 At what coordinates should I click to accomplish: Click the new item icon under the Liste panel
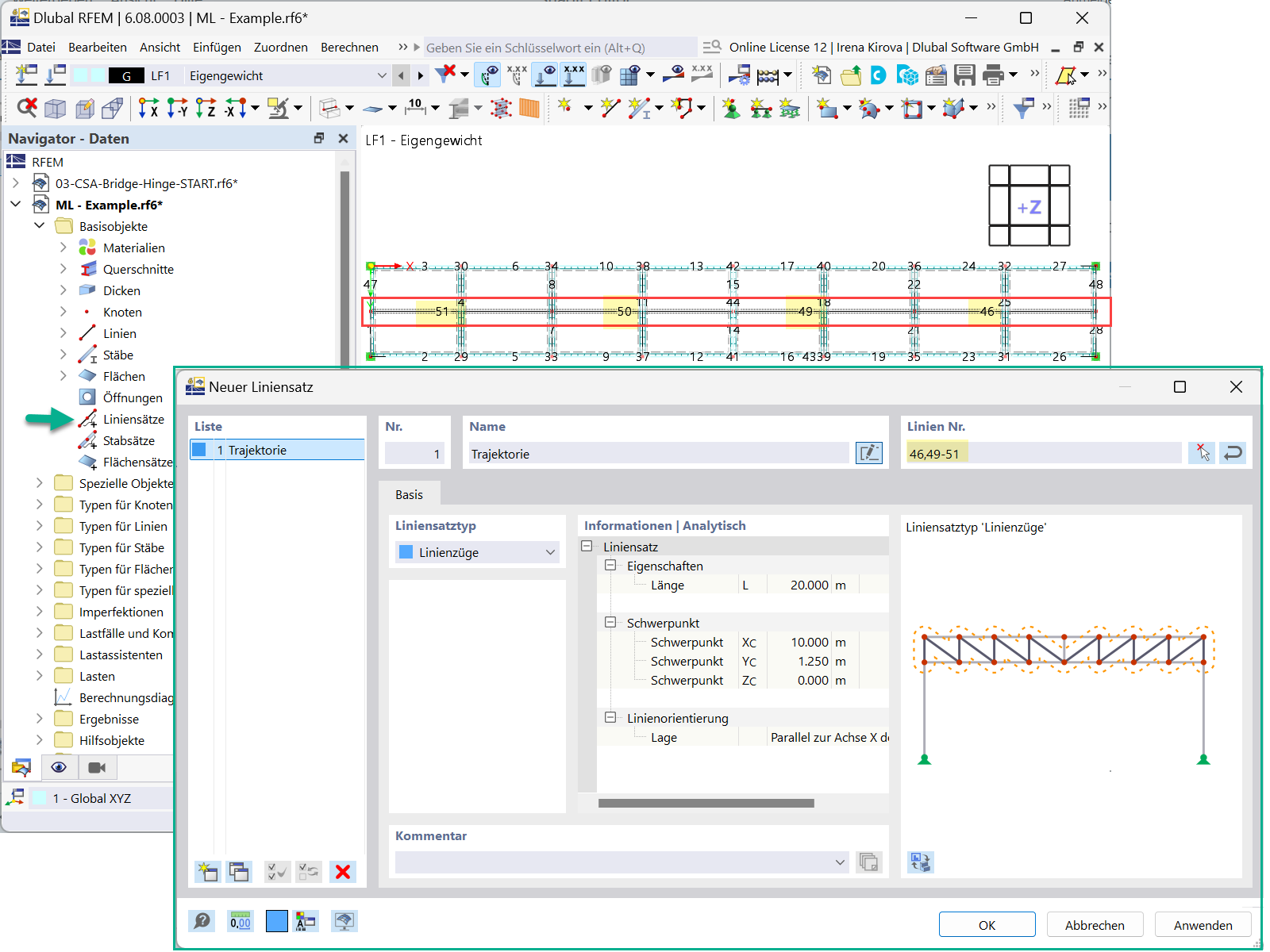[x=208, y=872]
